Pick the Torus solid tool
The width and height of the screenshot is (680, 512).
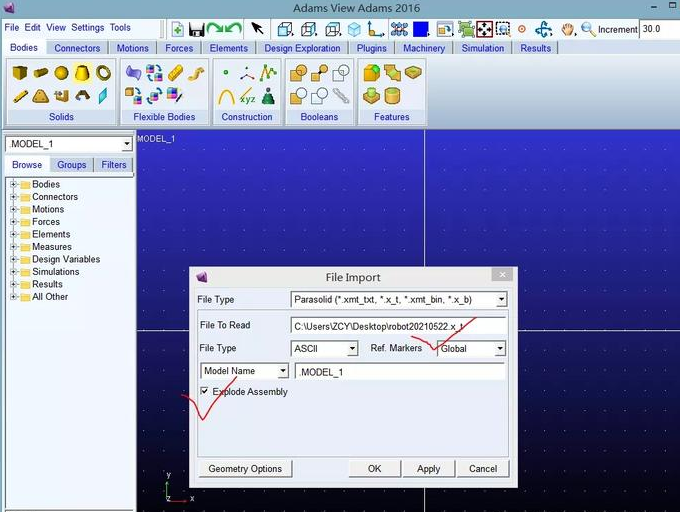click(x=103, y=72)
